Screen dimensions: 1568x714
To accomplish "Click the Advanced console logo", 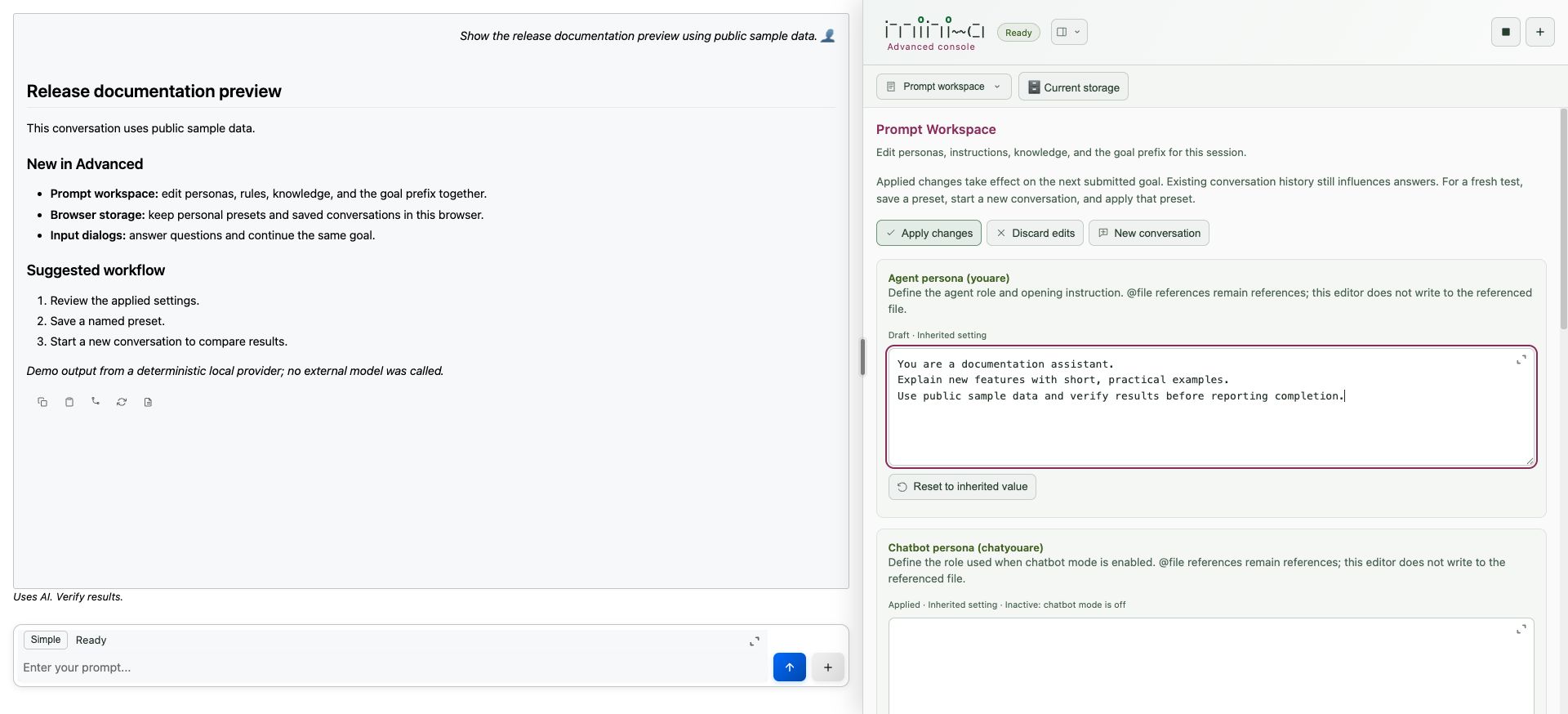I will (934, 33).
